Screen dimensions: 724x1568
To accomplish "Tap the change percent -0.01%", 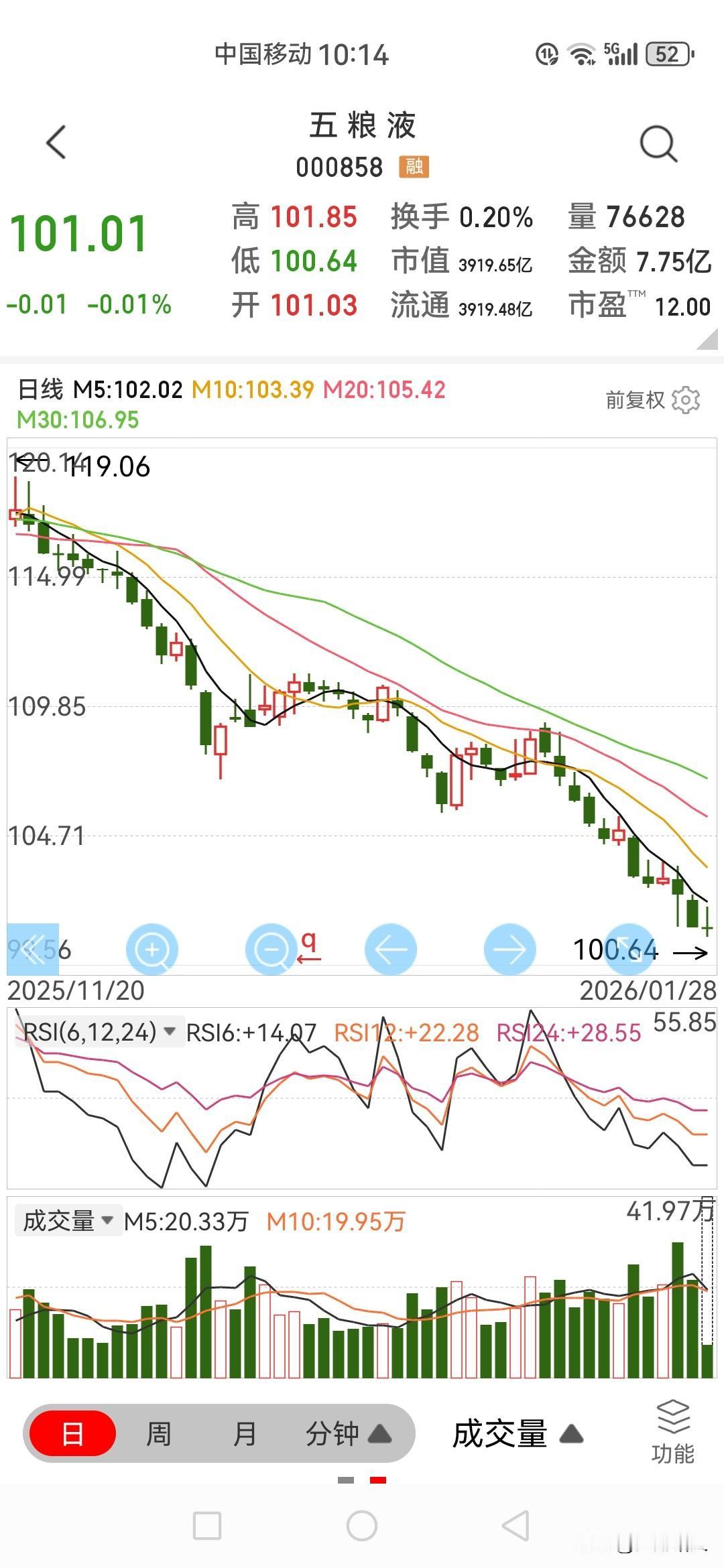I will pos(129,304).
